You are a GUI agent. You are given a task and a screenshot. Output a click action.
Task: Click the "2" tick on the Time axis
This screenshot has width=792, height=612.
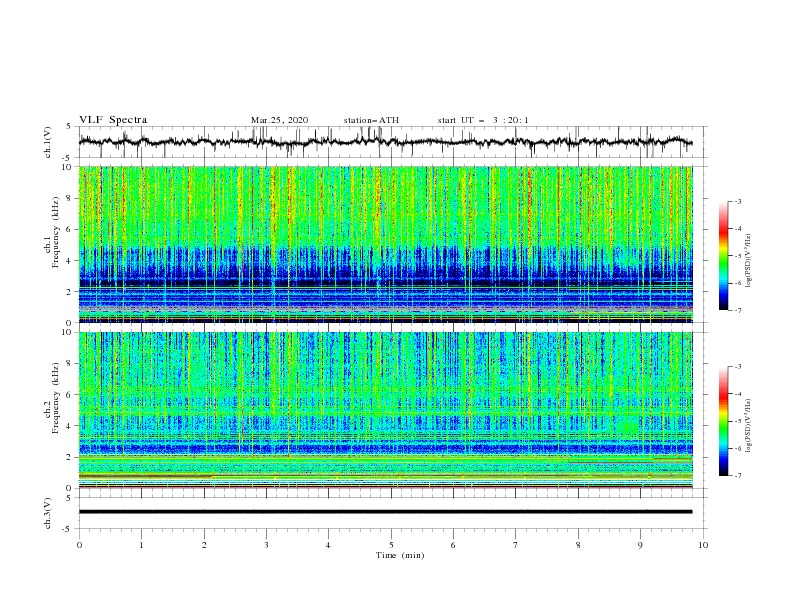[204, 545]
